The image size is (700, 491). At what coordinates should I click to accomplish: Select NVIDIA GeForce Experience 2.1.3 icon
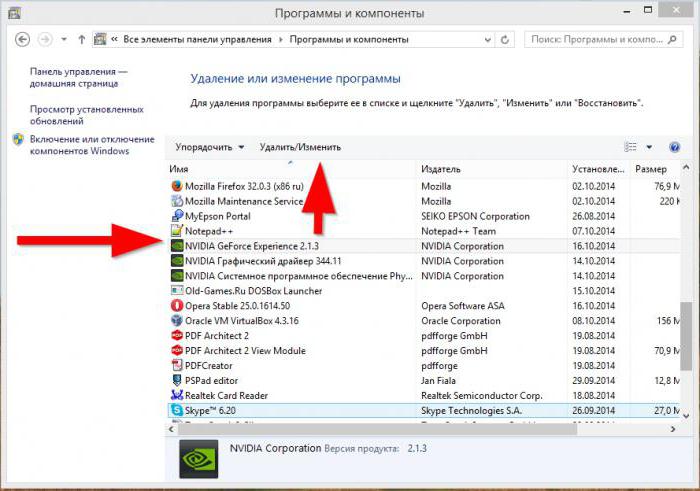coord(177,246)
